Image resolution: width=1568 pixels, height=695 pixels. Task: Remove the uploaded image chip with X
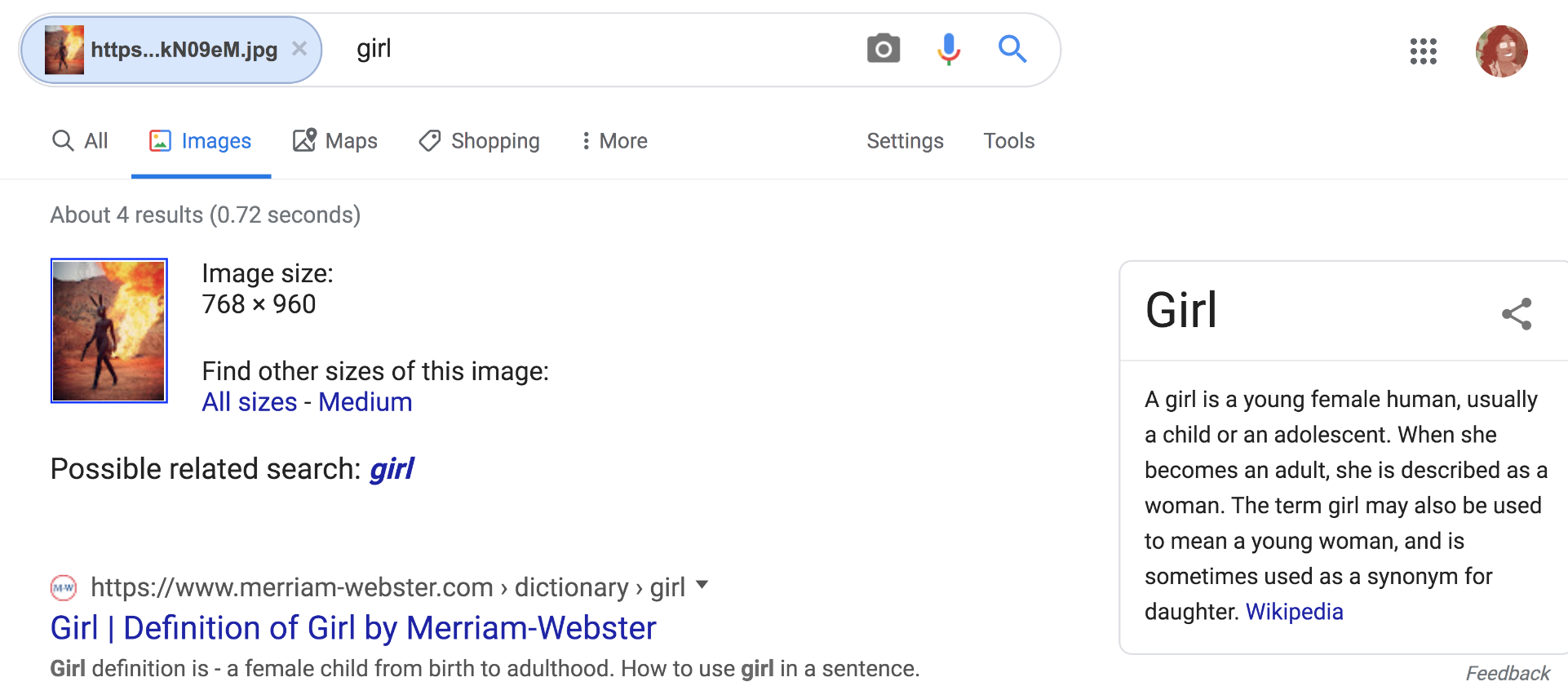point(299,49)
